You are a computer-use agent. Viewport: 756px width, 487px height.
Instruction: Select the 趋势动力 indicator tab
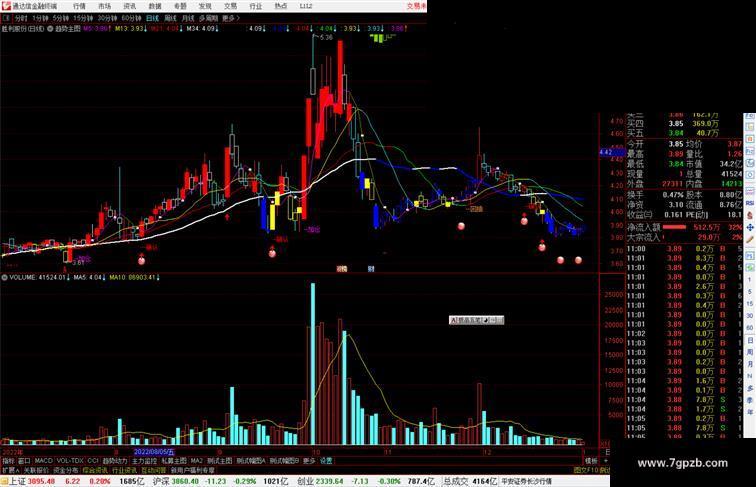115,461
